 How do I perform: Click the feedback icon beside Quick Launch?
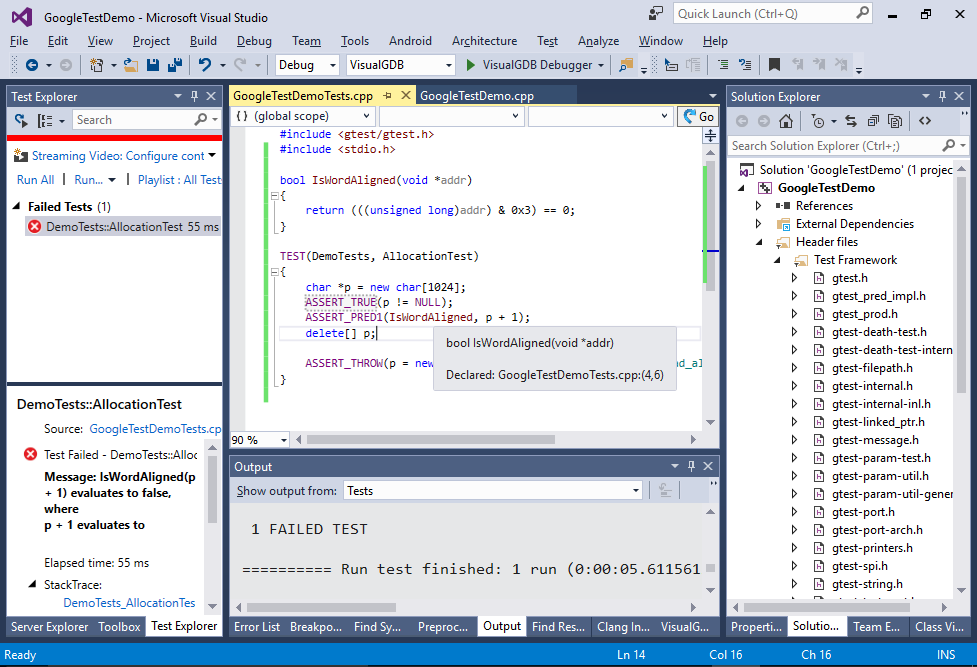click(x=656, y=13)
